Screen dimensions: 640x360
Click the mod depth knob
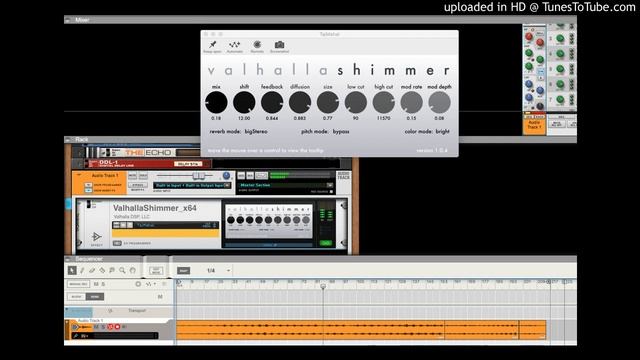[x=439, y=102]
